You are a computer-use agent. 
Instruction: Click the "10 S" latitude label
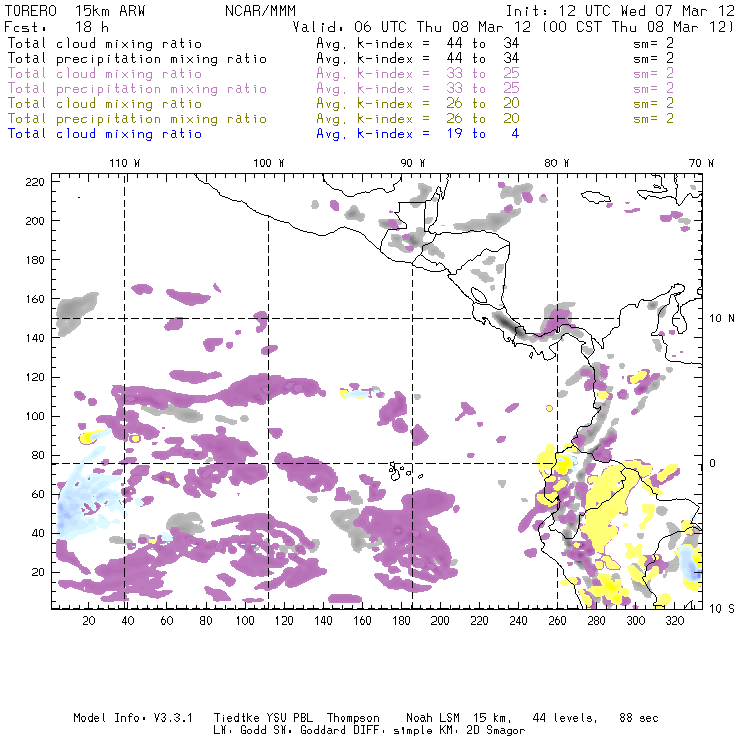[722, 609]
